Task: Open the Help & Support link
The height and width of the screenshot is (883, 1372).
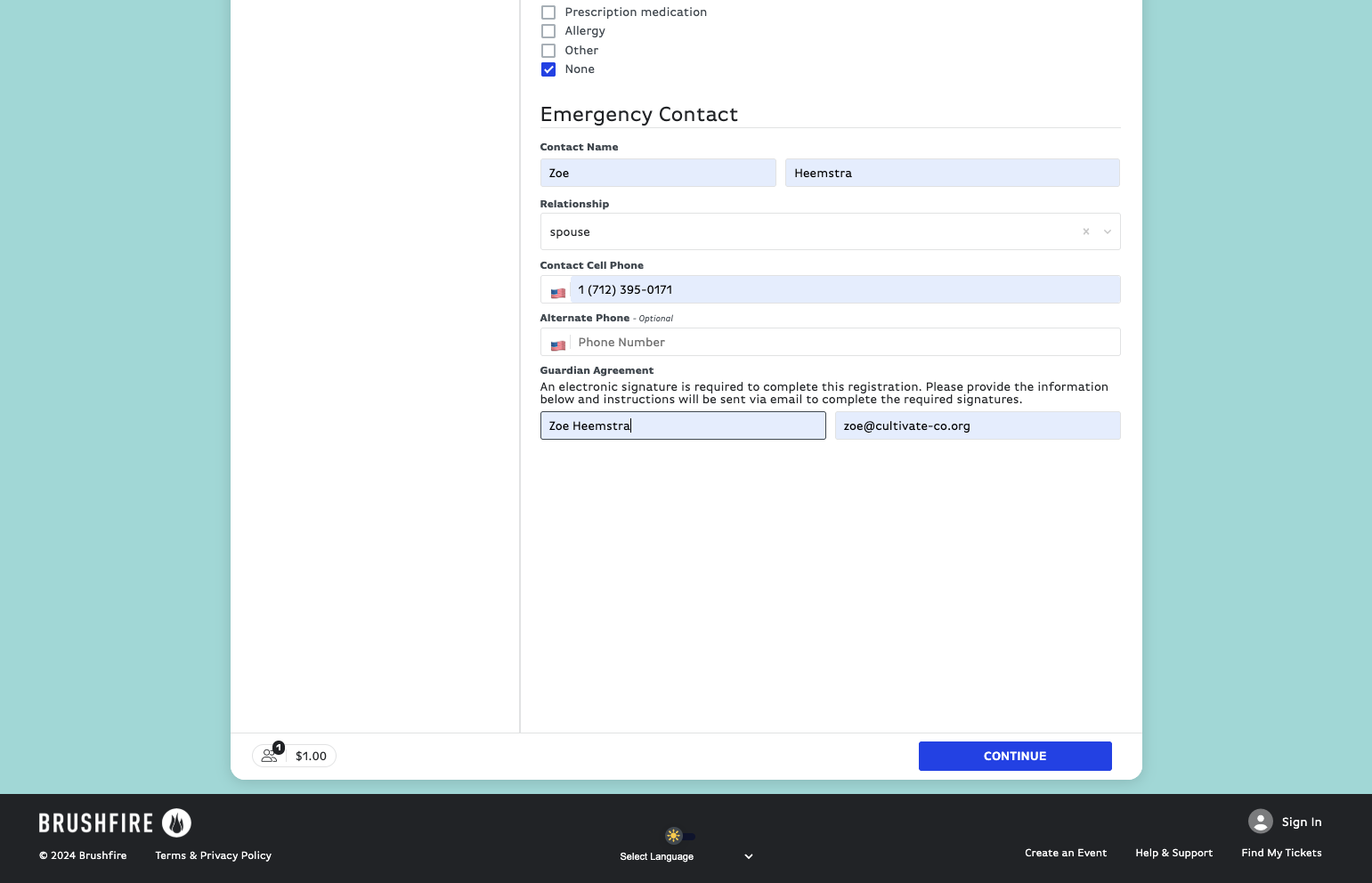Action: coord(1173,853)
